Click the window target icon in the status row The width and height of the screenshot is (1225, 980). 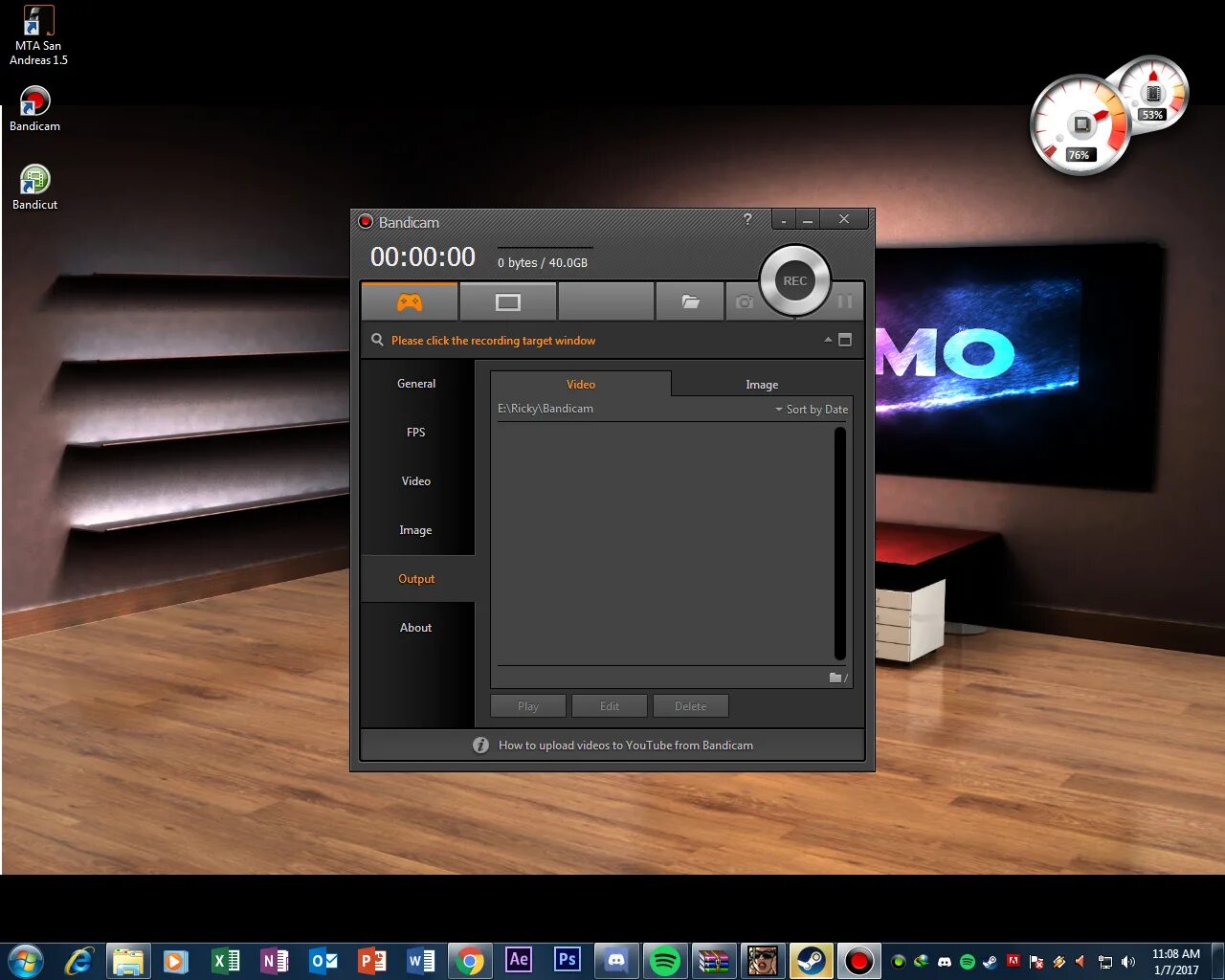[845, 340]
